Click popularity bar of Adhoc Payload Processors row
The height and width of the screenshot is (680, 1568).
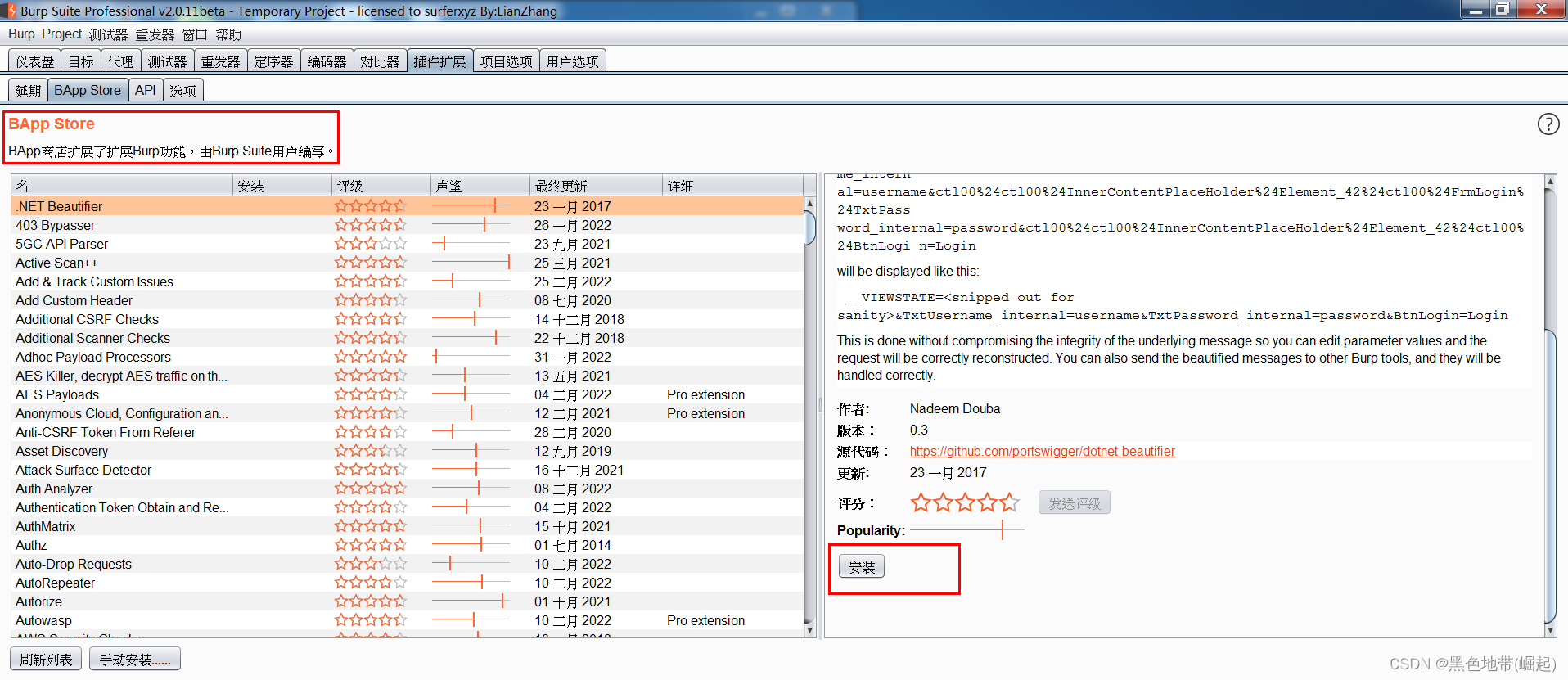click(471, 357)
